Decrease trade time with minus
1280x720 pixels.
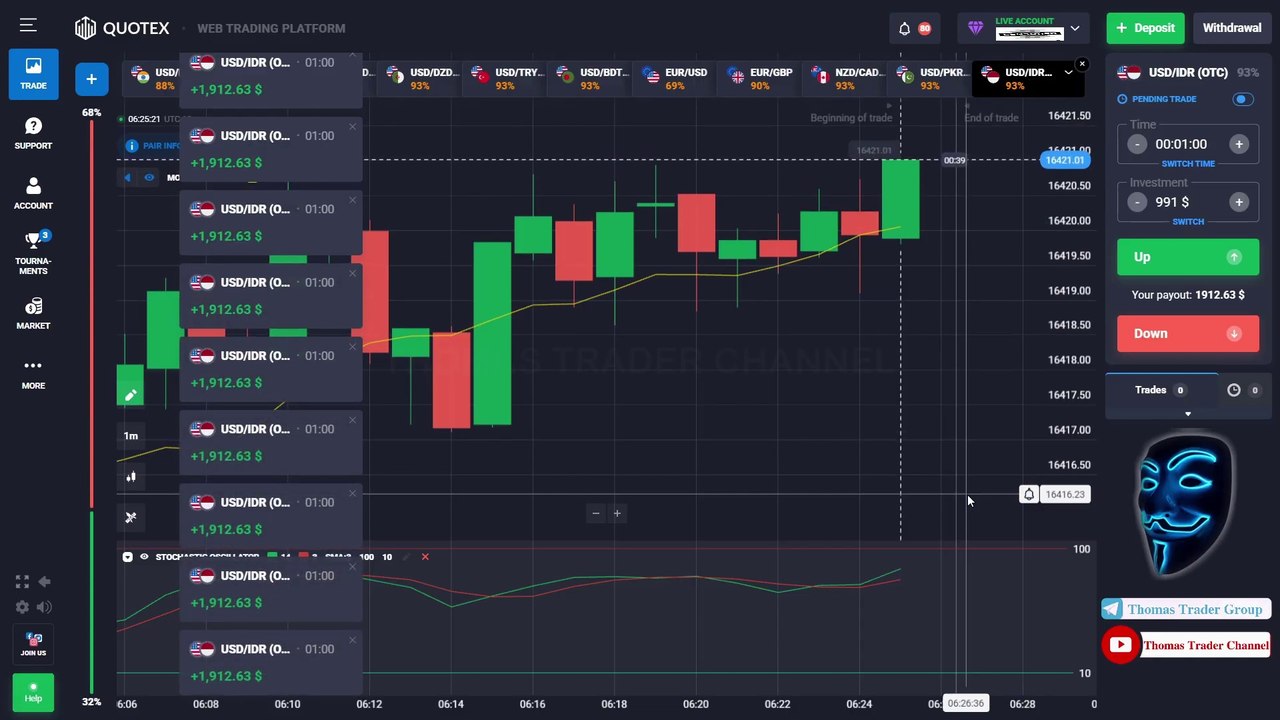point(1137,144)
